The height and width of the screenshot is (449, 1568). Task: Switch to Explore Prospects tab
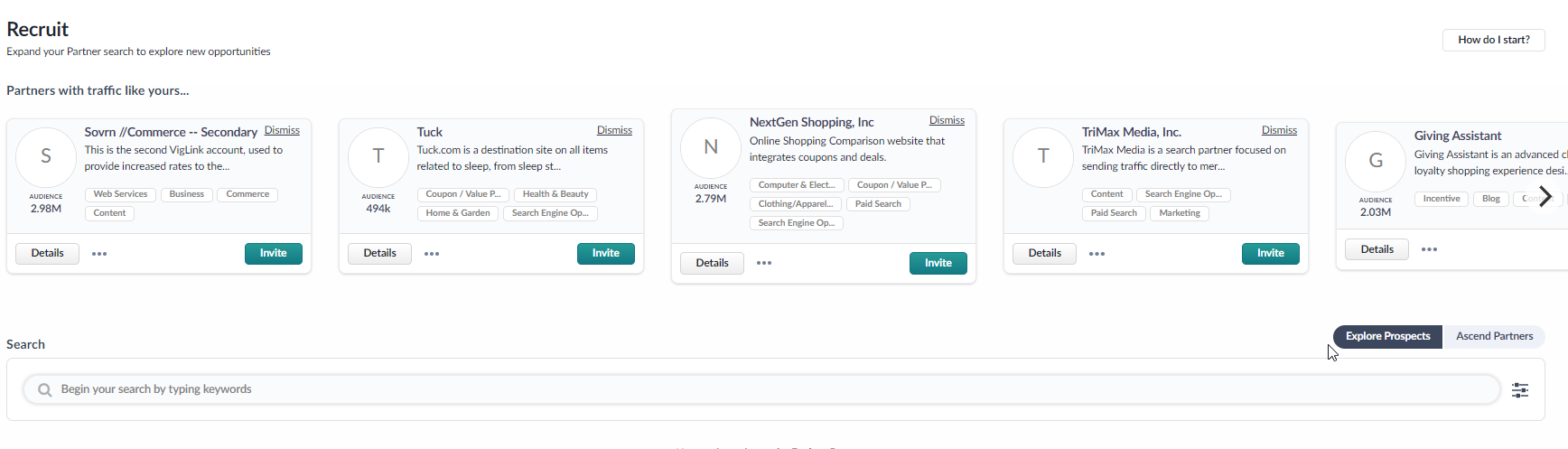1387,336
